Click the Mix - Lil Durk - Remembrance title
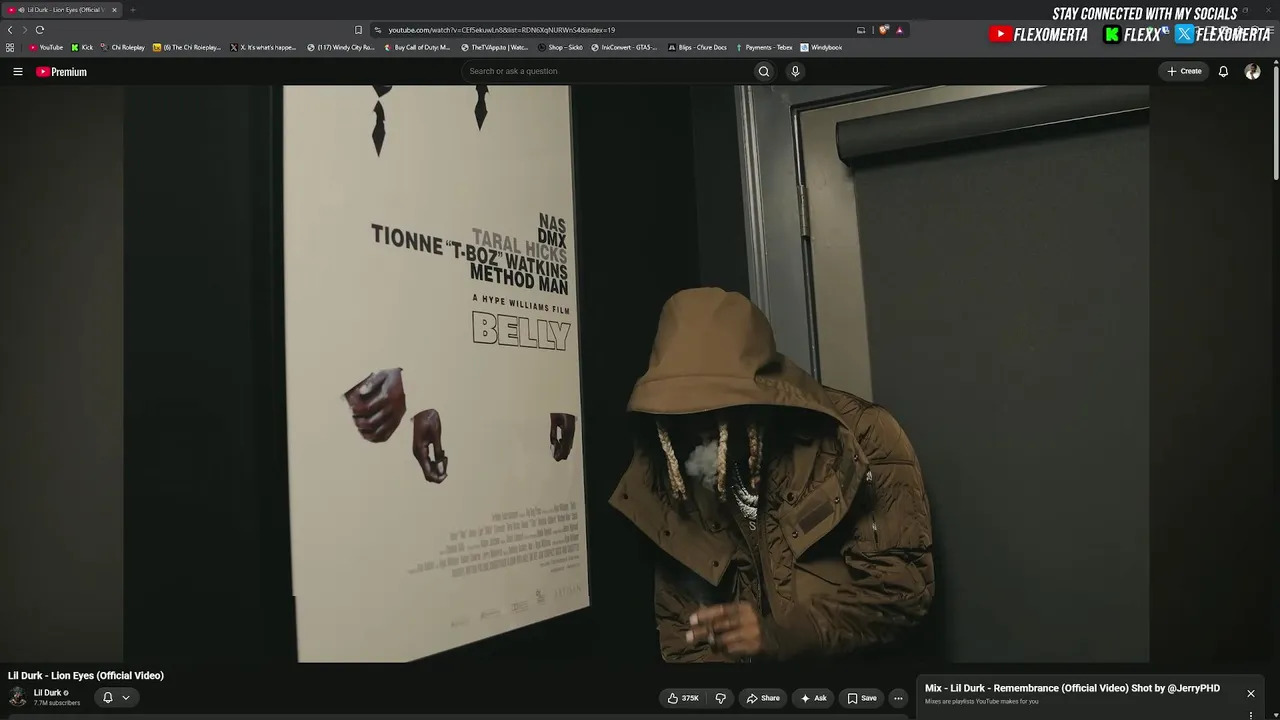Viewport: 1280px width, 720px height. tap(1072, 689)
